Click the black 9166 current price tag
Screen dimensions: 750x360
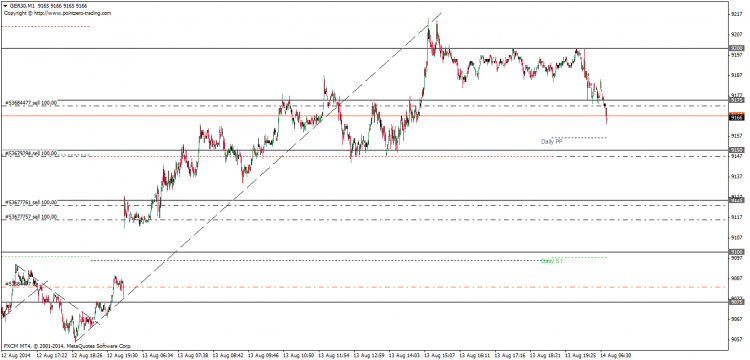(737, 117)
